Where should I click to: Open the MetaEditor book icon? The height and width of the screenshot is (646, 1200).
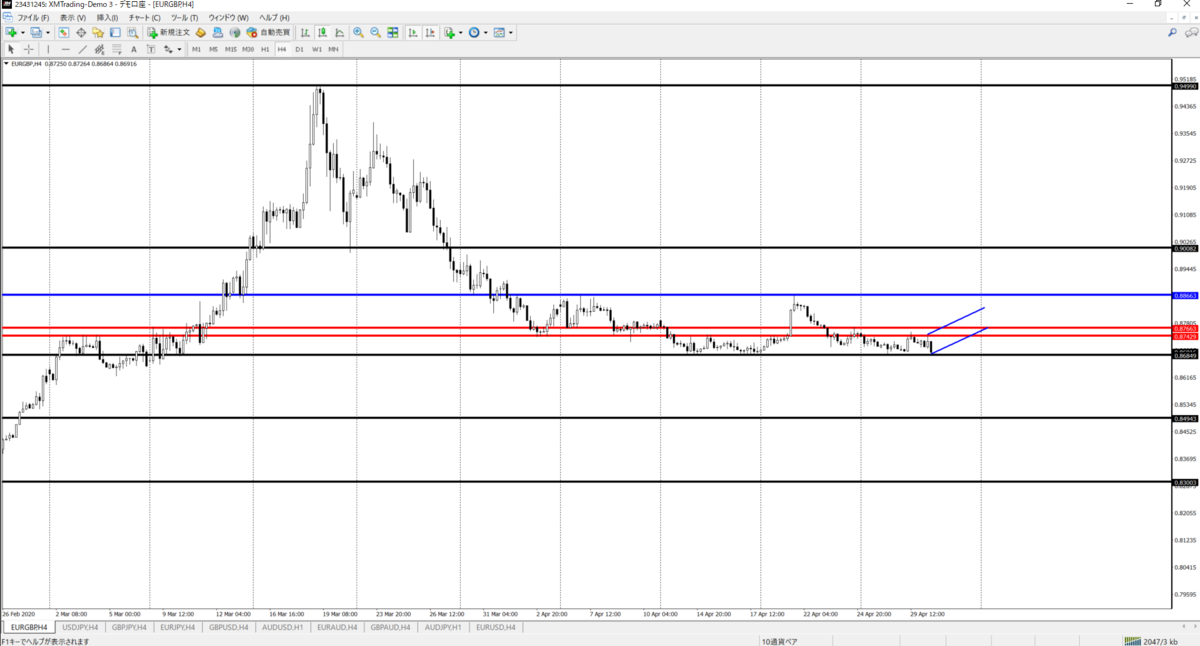(x=200, y=32)
